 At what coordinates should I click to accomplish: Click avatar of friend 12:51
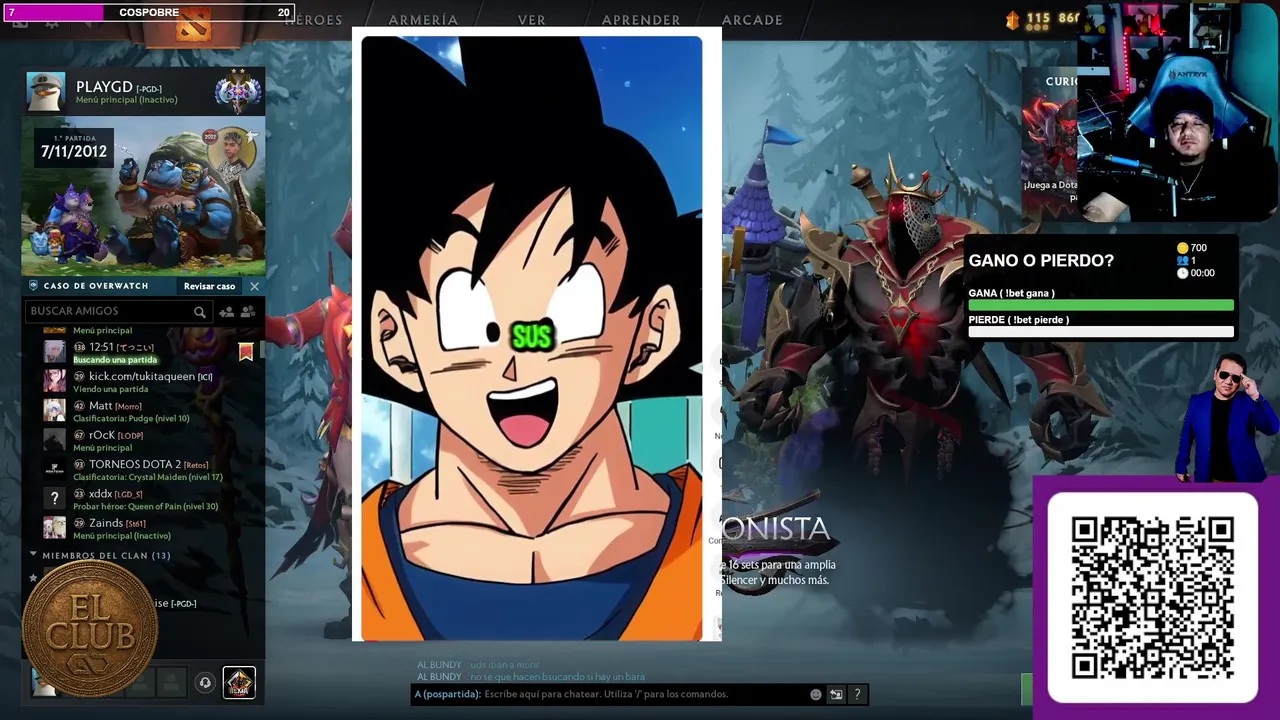point(54,352)
